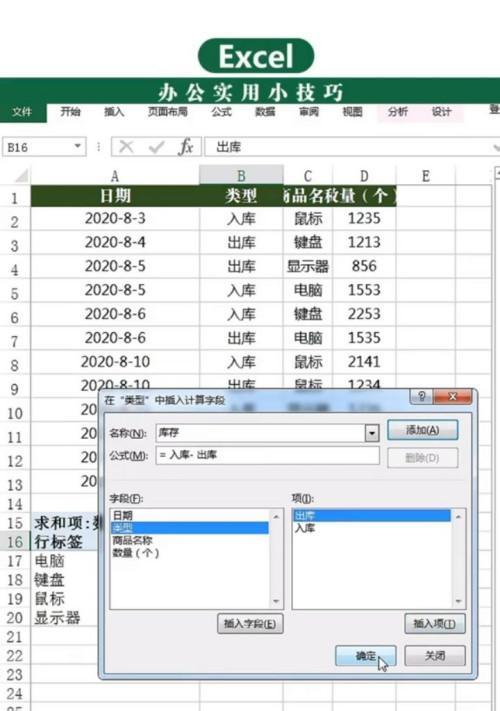Click the 名称 input field containing 库存

click(x=260, y=433)
